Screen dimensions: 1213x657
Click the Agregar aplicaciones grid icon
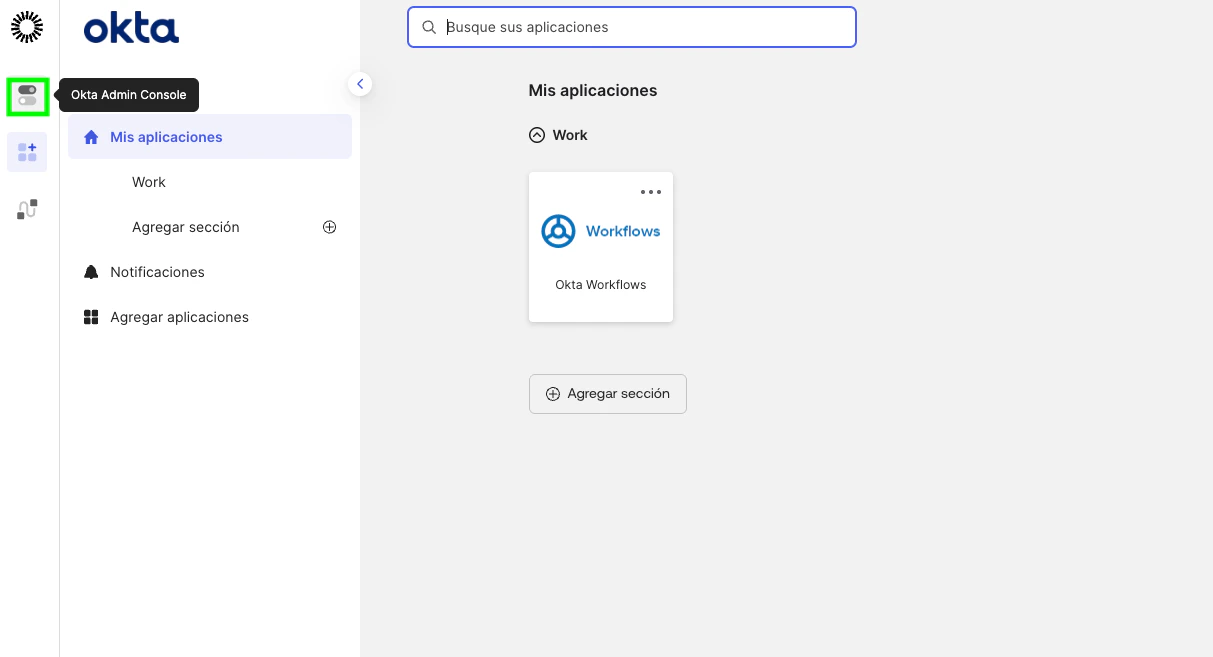tap(91, 317)
